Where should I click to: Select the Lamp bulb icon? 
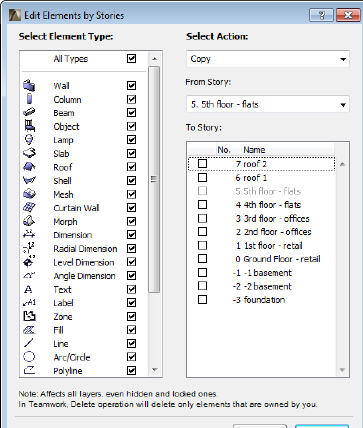coord(29,139)
